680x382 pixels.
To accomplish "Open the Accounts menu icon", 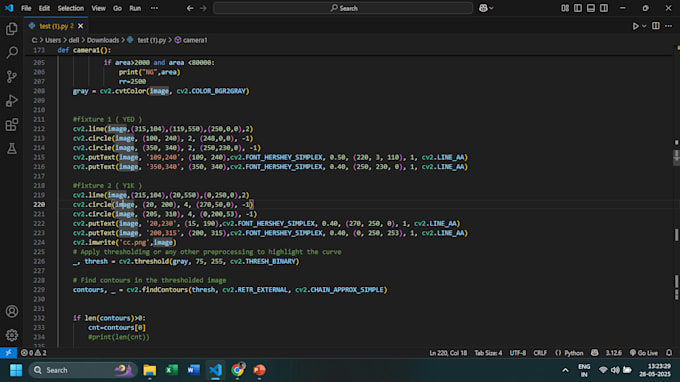I will 12,311.
